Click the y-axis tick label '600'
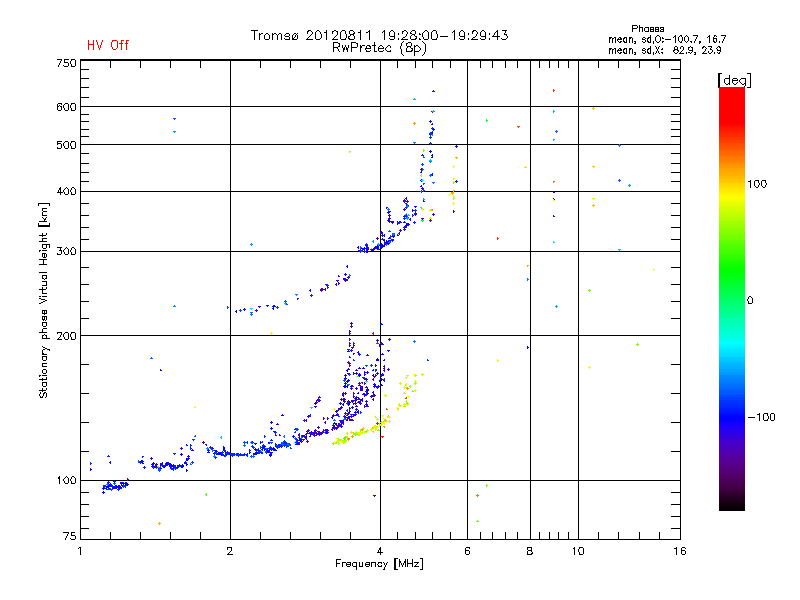The height and width of the screenshot is (600, 800). click(x=66, y=107)
